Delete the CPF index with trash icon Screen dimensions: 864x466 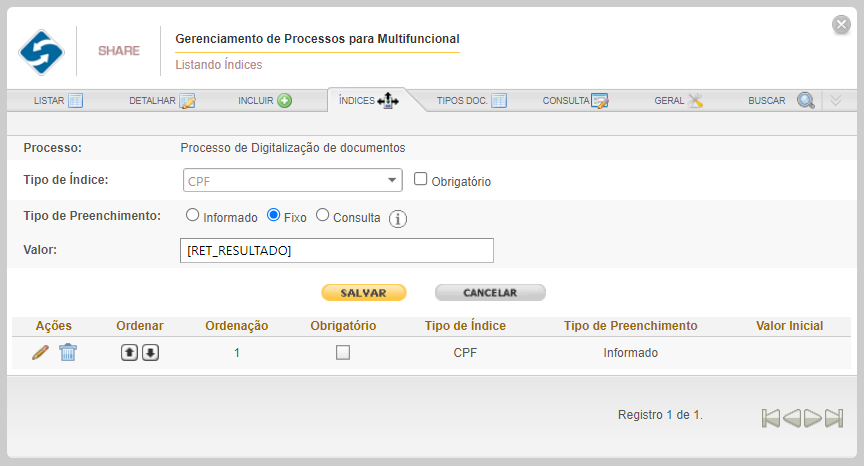[68, 352]
